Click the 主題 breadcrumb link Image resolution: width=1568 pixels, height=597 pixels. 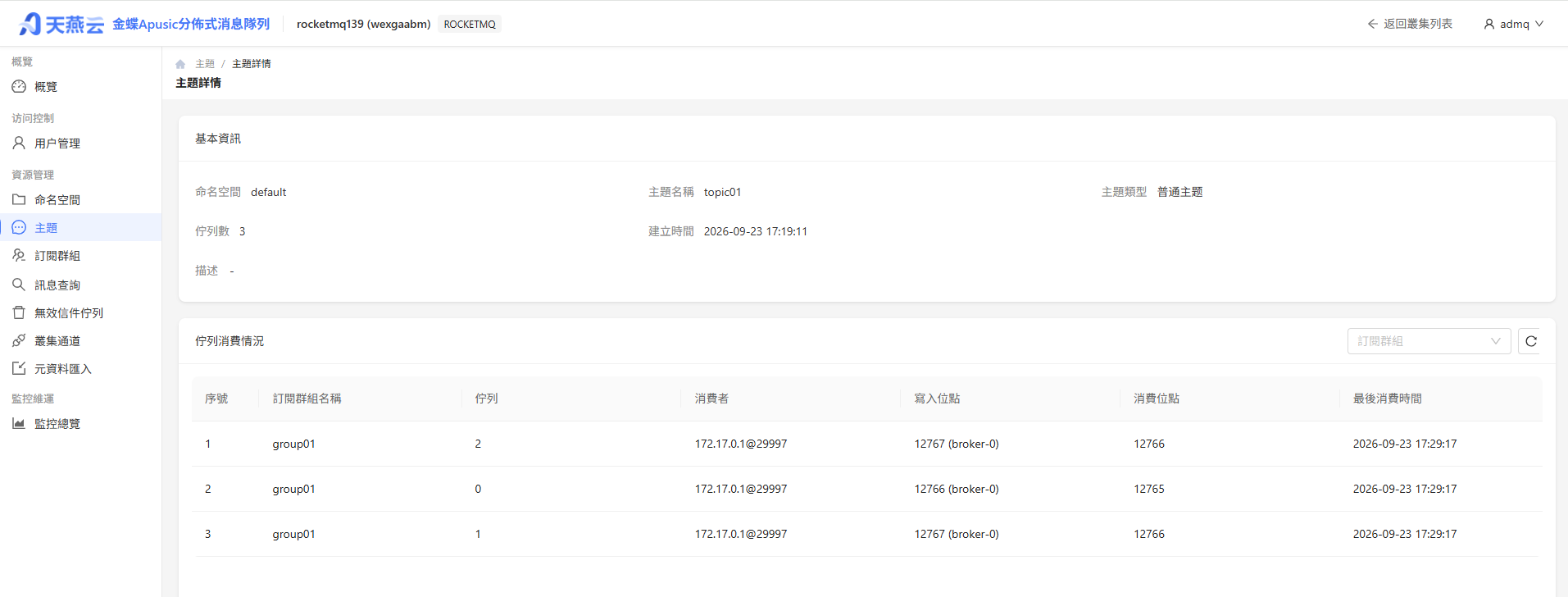coord(205,64)
